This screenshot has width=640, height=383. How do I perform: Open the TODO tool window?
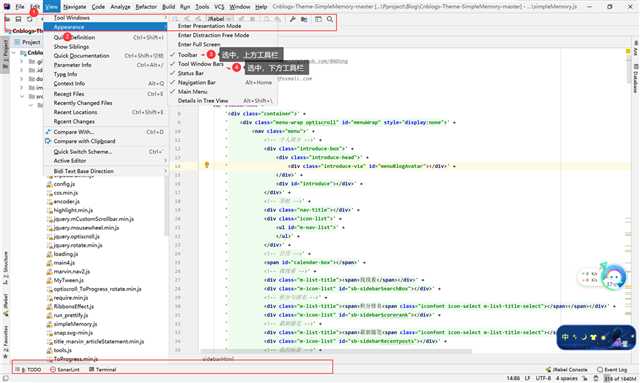tap(28, 370)
